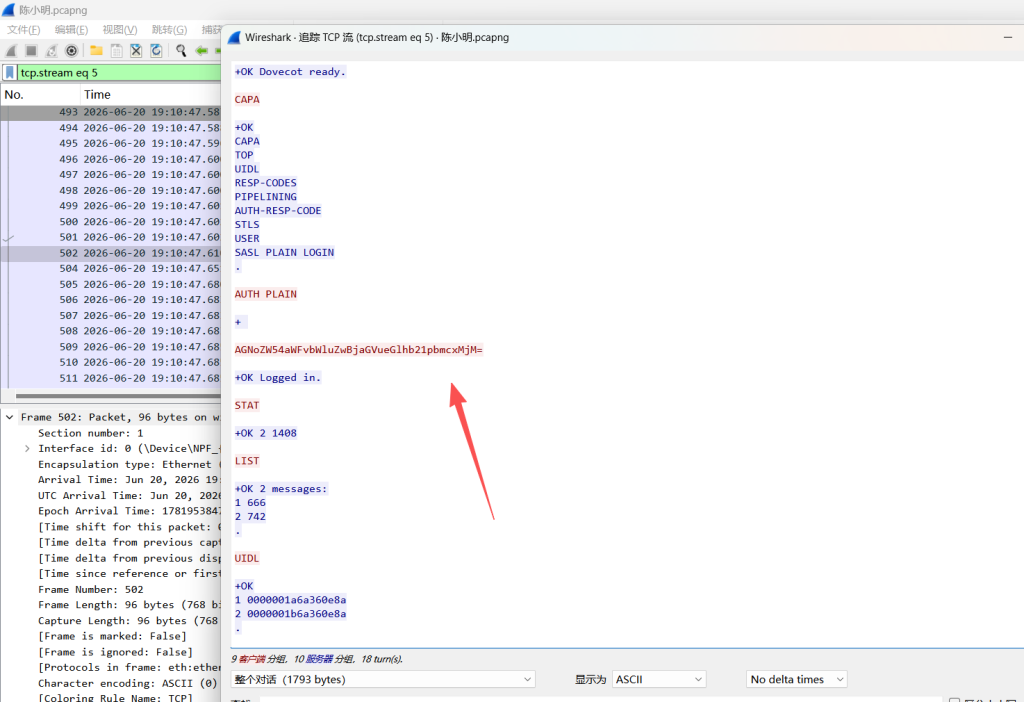Select packet row 493
The image size is (1024, 702).
click(110, 112)
